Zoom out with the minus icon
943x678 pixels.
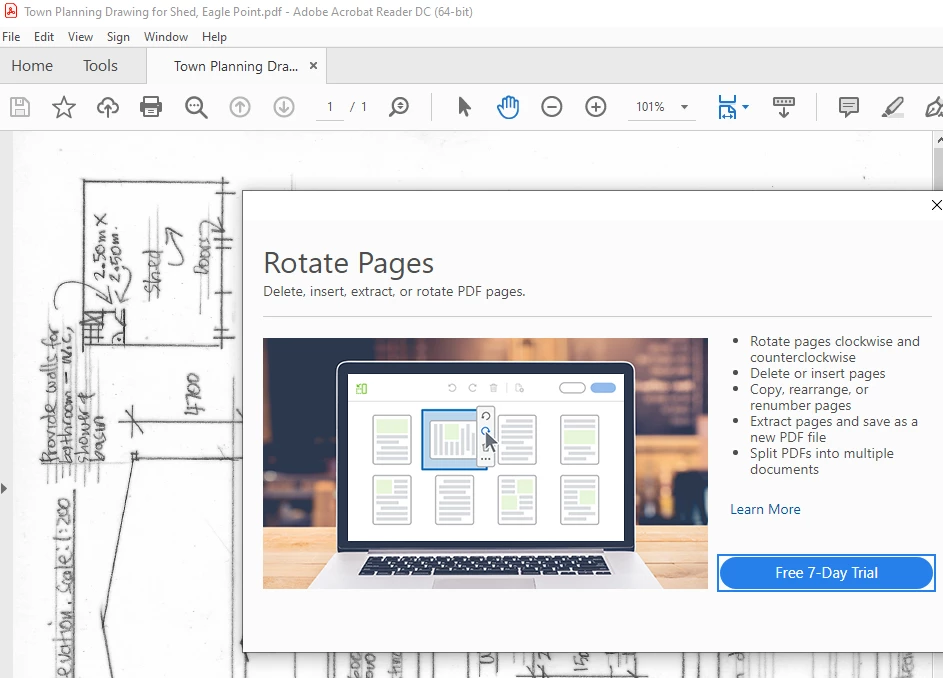pos(551,107)
